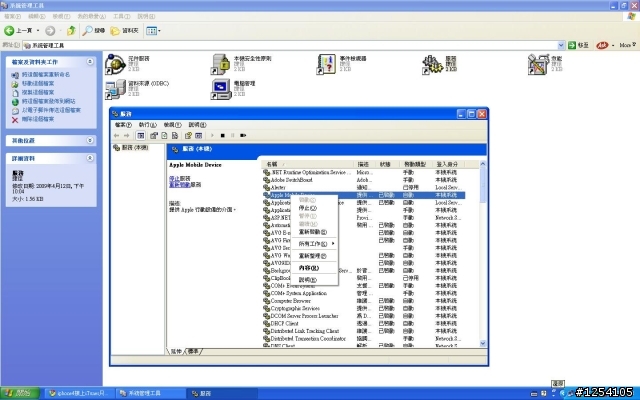Select the Cryptographic Services row
The width and height of the screenshot is (640, 400).
[x=363, y=309]
